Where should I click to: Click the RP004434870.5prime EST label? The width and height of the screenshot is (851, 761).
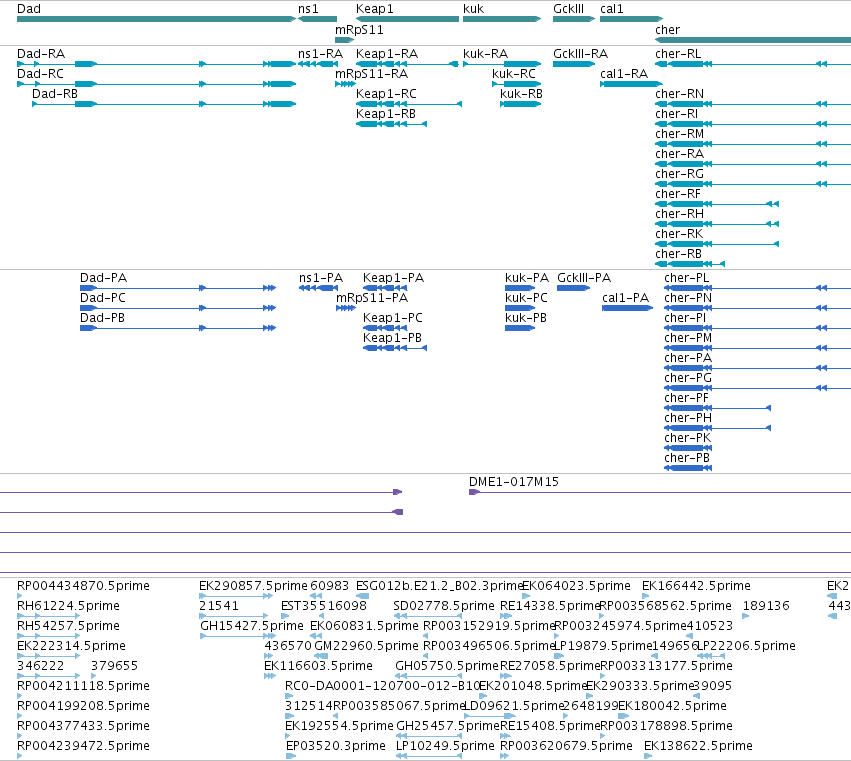tap(83, 586)
